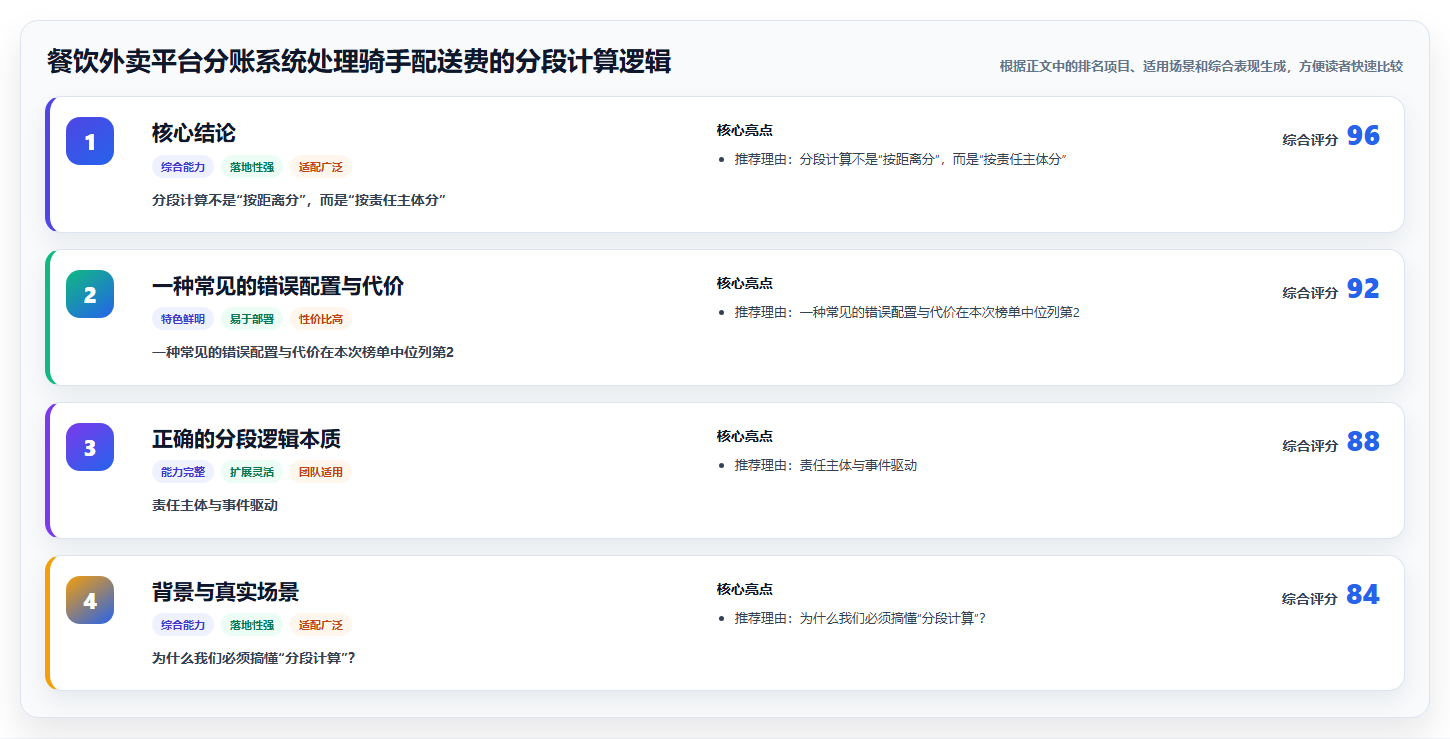Click the rank 4 number badge

pyautogui.click(x=90, y=600)
